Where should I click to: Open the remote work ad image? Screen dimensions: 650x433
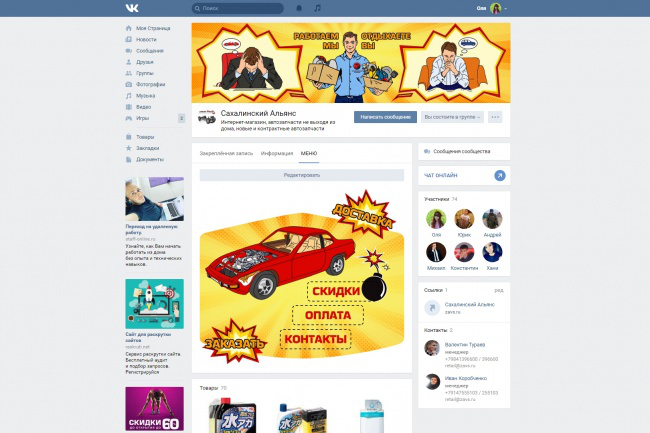click(155, 199)
